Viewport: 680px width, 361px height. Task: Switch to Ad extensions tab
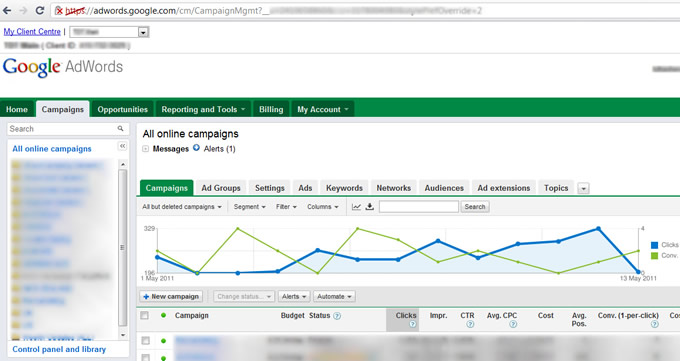tap(504, 188)
